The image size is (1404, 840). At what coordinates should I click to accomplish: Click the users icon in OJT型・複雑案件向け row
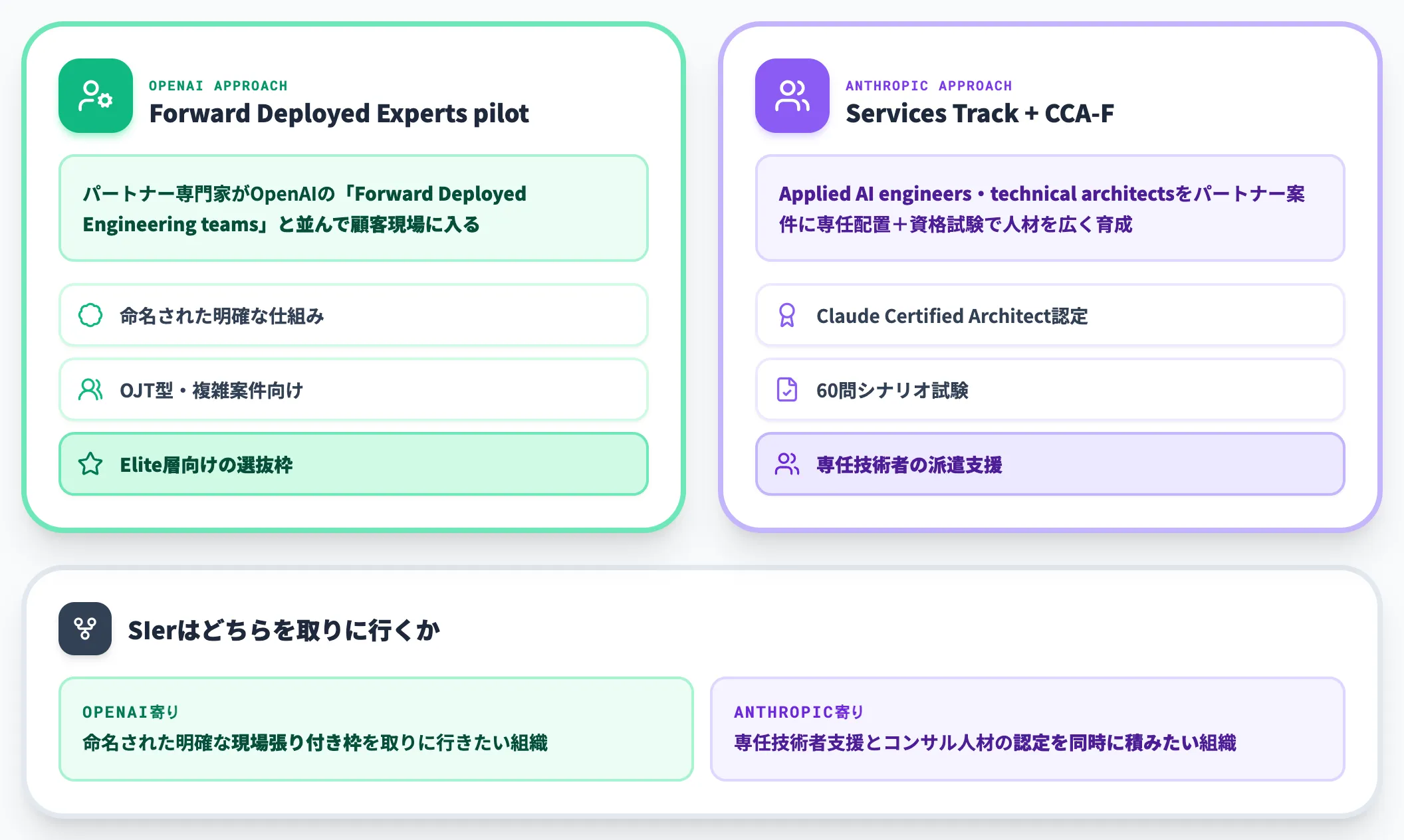[x=90, y=389]
